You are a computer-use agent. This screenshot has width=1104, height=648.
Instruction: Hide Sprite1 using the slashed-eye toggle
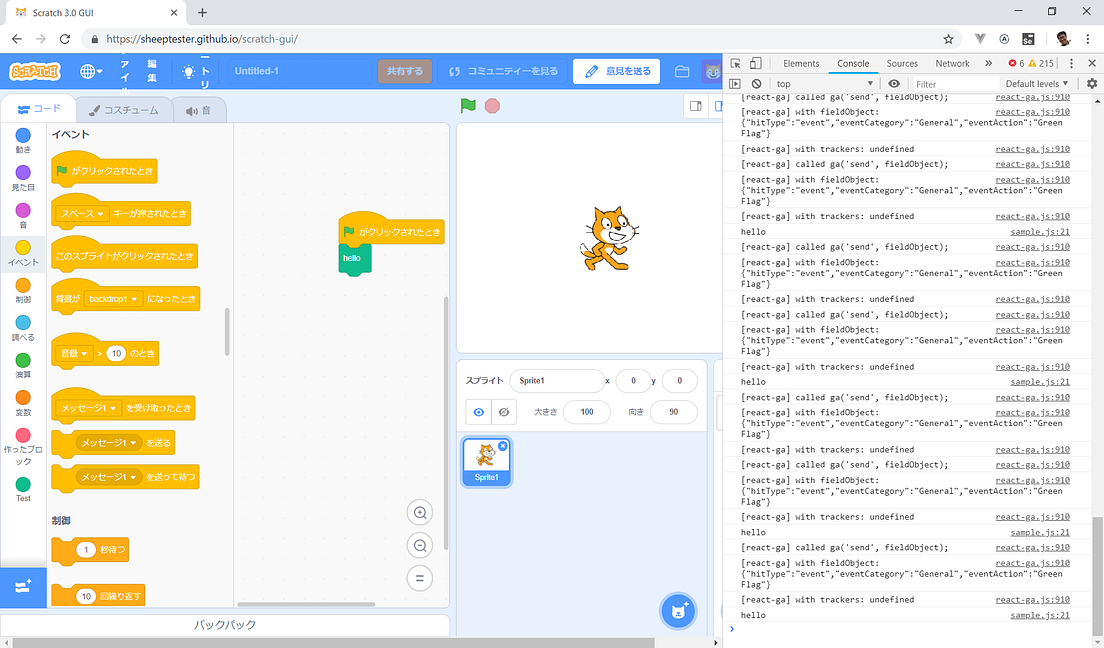[x=503, y=411]
